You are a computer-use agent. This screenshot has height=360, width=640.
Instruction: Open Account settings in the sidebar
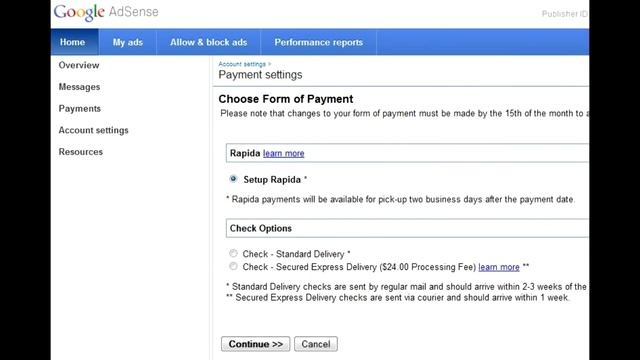click(x=93, y=130)
